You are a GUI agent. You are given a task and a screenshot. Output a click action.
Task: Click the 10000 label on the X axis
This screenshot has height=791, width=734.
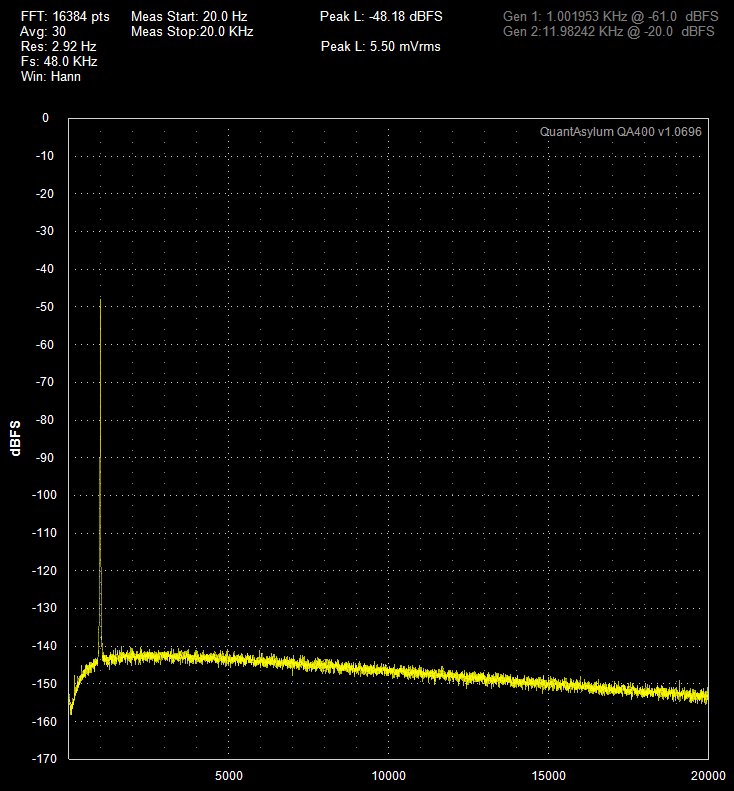coord(388,776)
